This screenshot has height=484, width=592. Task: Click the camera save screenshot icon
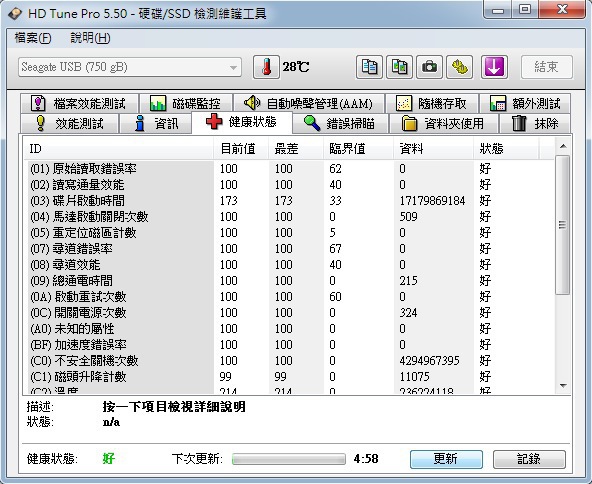click(429, 67)
